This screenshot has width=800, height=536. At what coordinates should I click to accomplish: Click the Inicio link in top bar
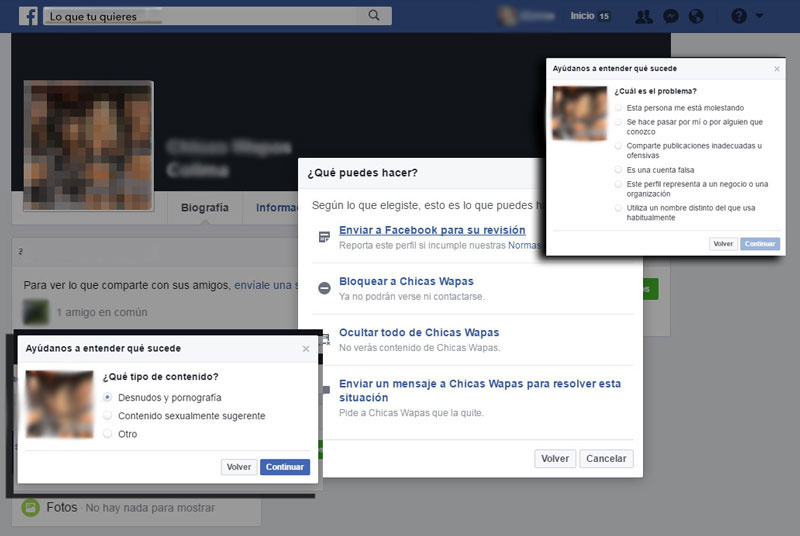point(582,16)
